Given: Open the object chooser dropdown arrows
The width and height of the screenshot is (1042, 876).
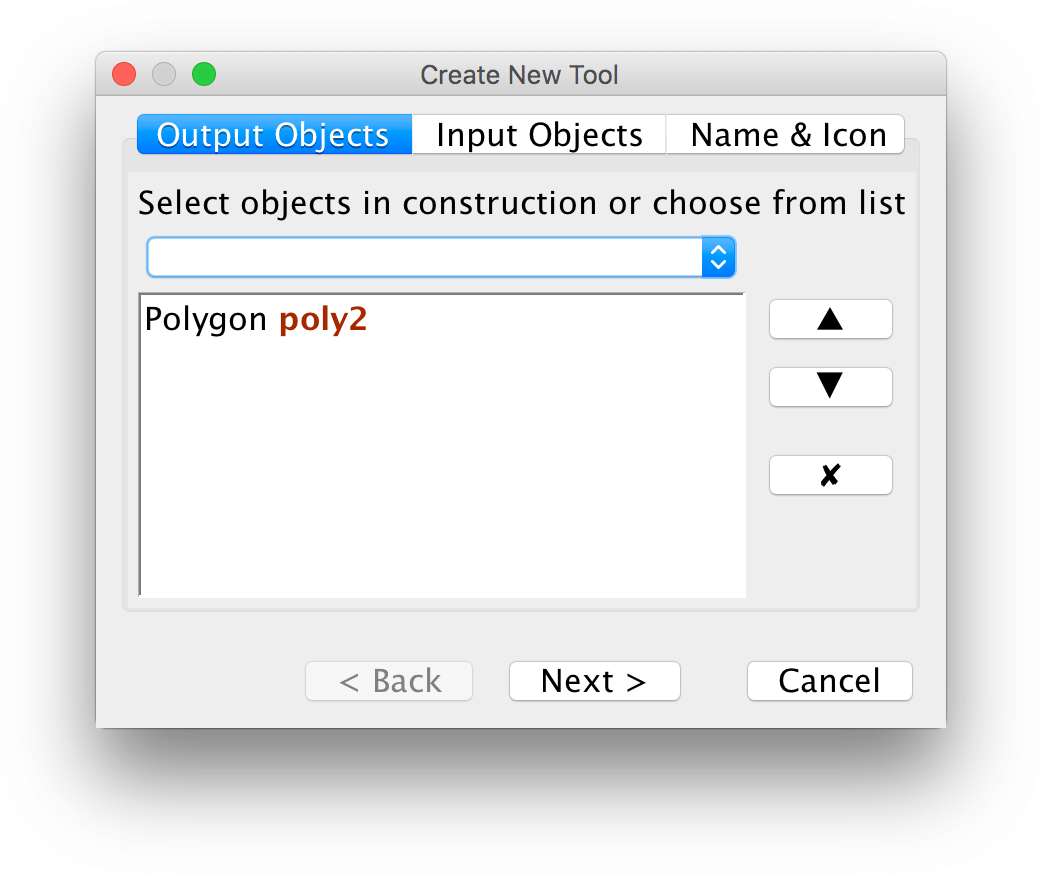Looking at the screenshot, I should [718, 257].
